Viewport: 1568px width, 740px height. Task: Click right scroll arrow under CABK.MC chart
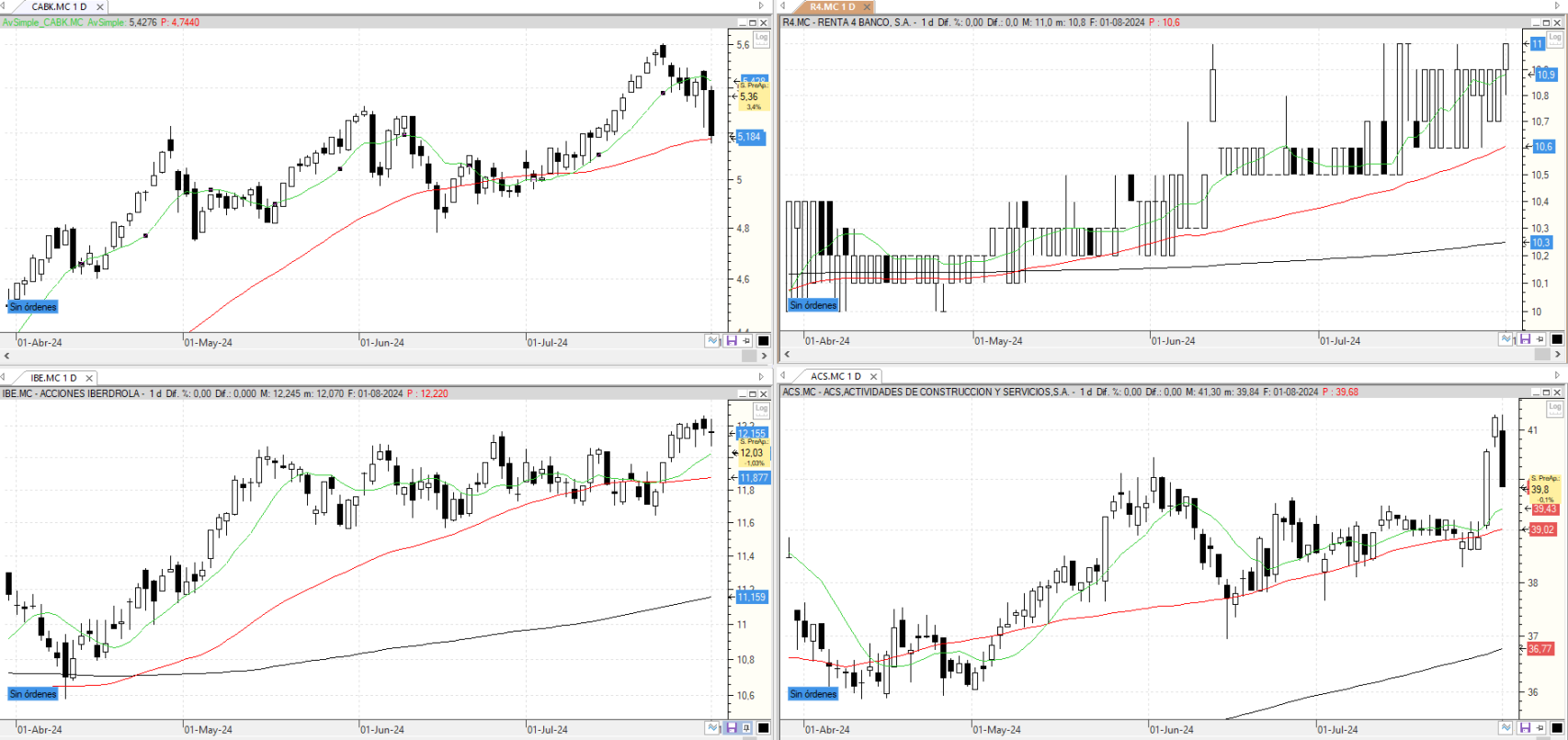pos(764,356)
